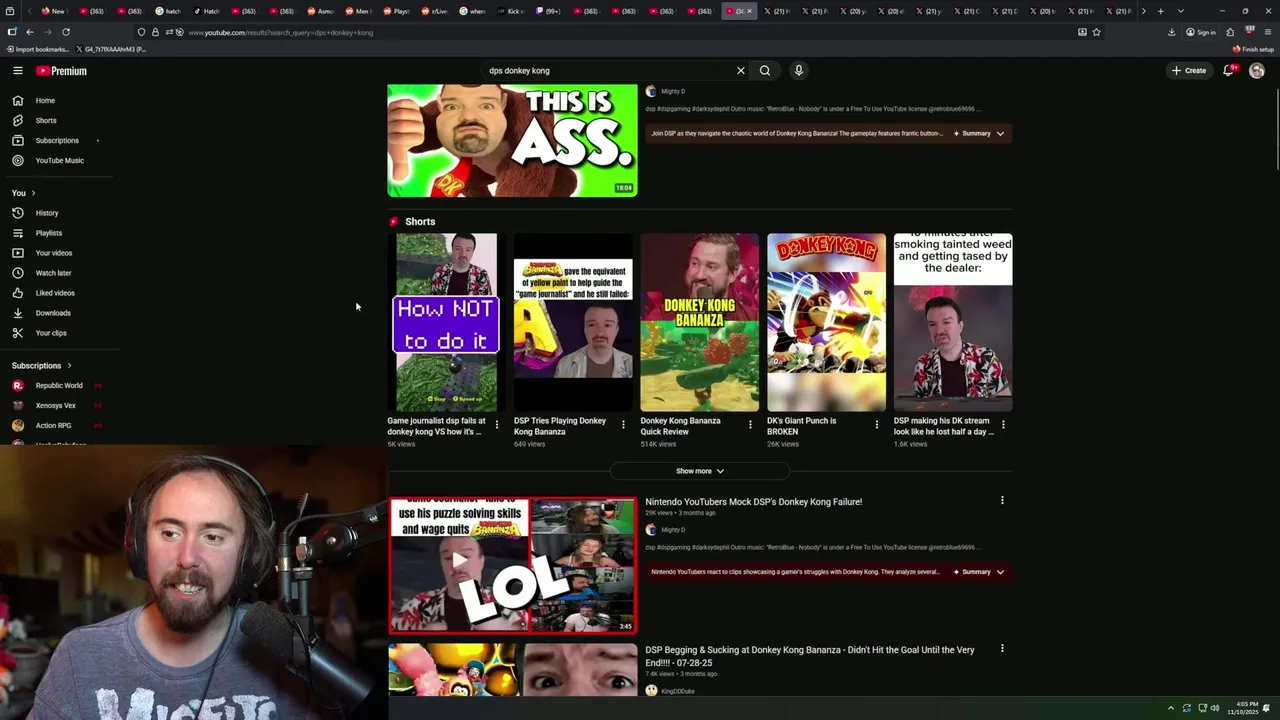
Task: Clear the search box with the X
Action: (741, 71)
